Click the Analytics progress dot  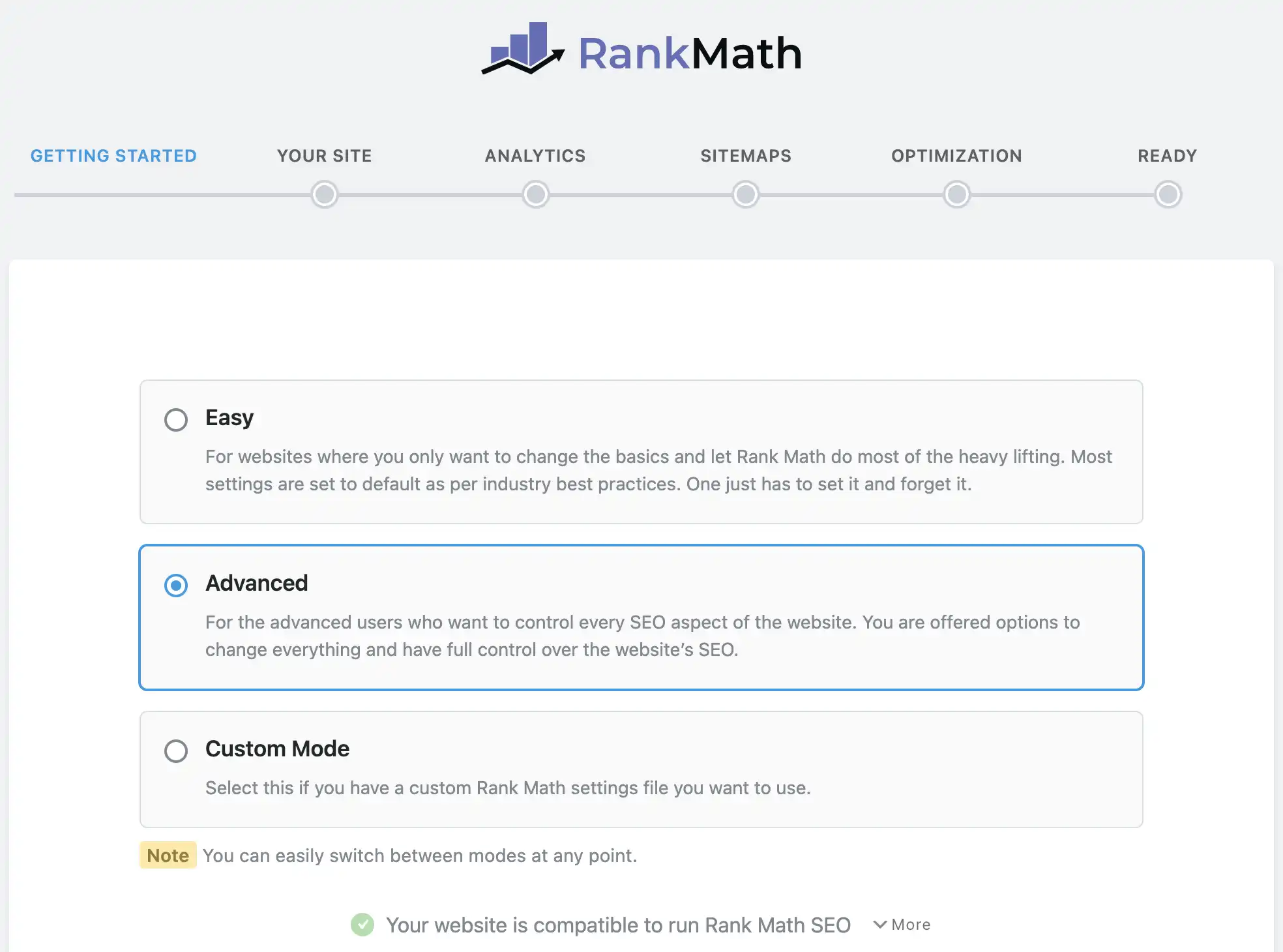pyautogui.click(x=536, y=194)
